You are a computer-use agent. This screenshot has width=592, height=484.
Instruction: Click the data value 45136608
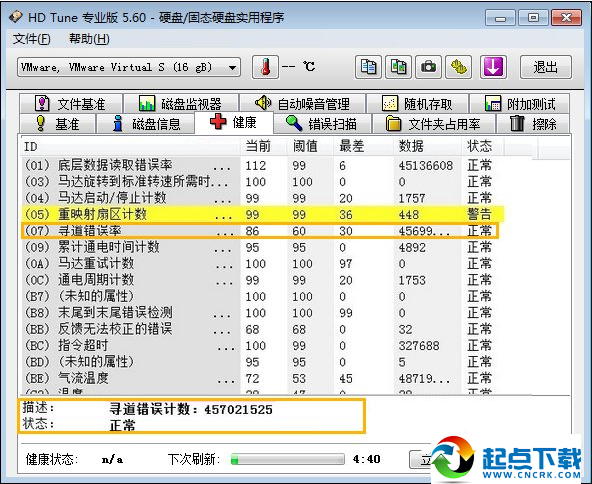[x=426, y=165]
